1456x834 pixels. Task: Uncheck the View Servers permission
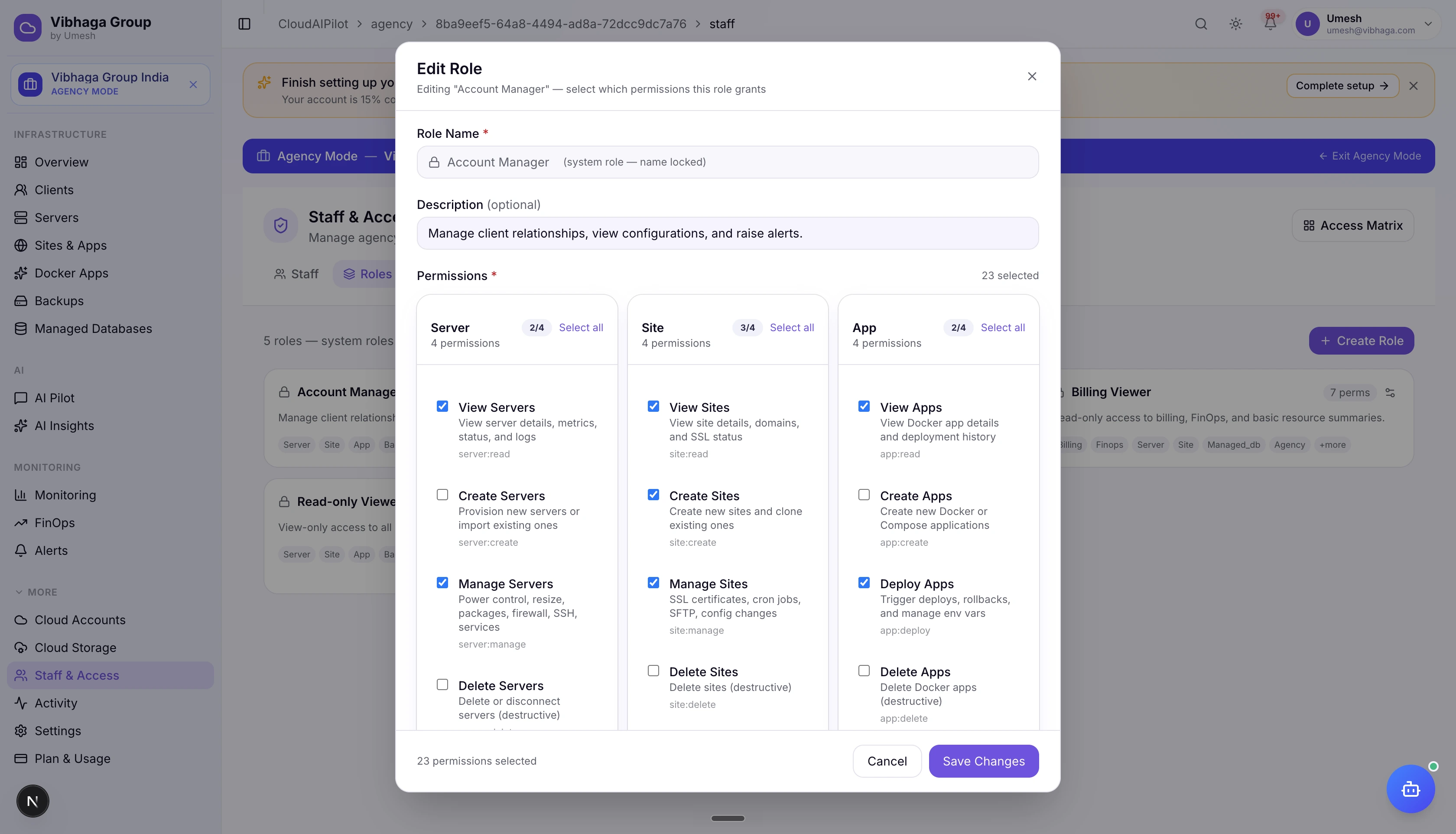click(x=442, y=406)
